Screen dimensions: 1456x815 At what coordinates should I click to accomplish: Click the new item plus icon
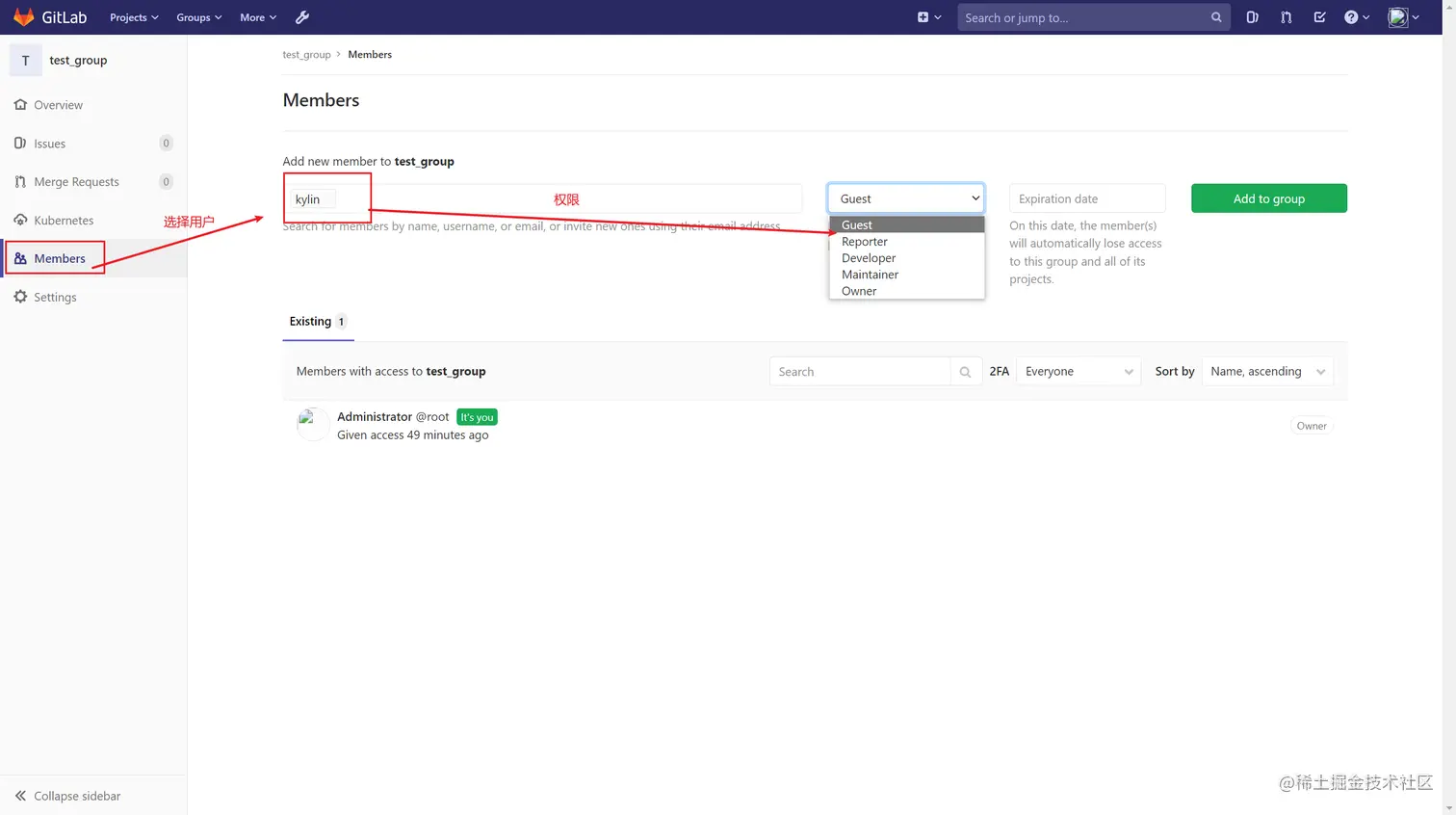coord(923,17)
